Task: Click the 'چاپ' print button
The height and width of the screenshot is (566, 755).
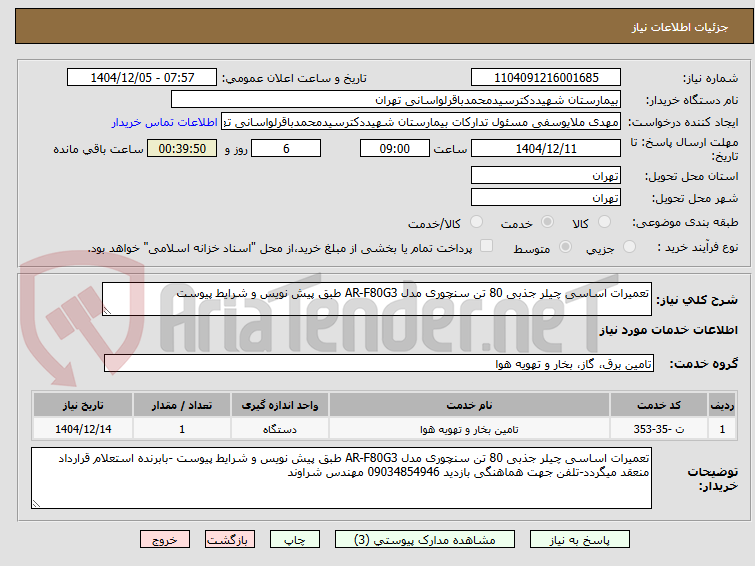Action: point(295,540)
